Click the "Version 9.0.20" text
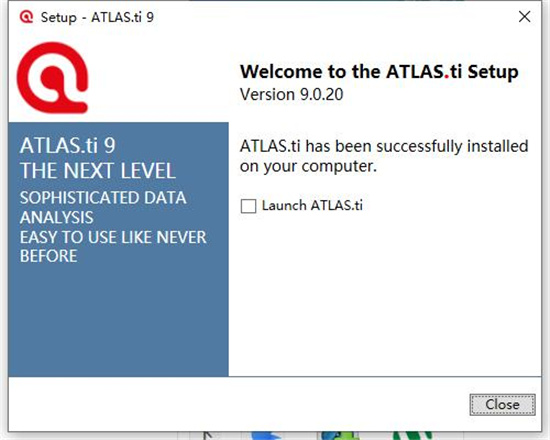Image resolution: width=550 pixels, height=440 pixels. point(291,94)
